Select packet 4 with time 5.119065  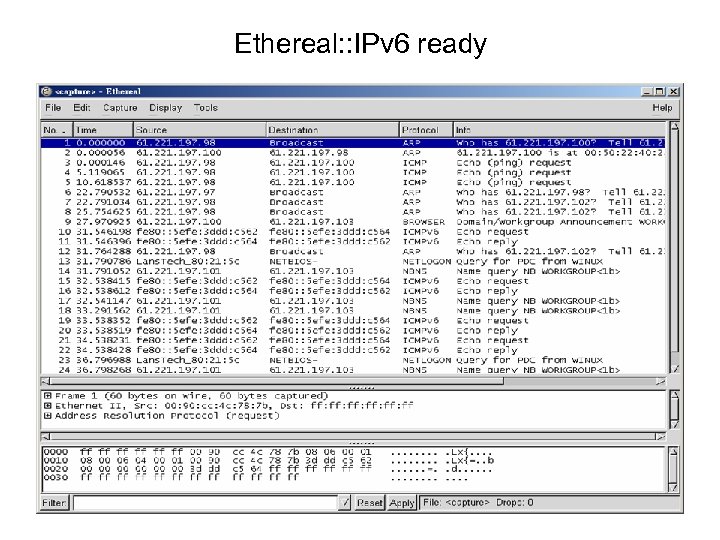tap(353, 172)
